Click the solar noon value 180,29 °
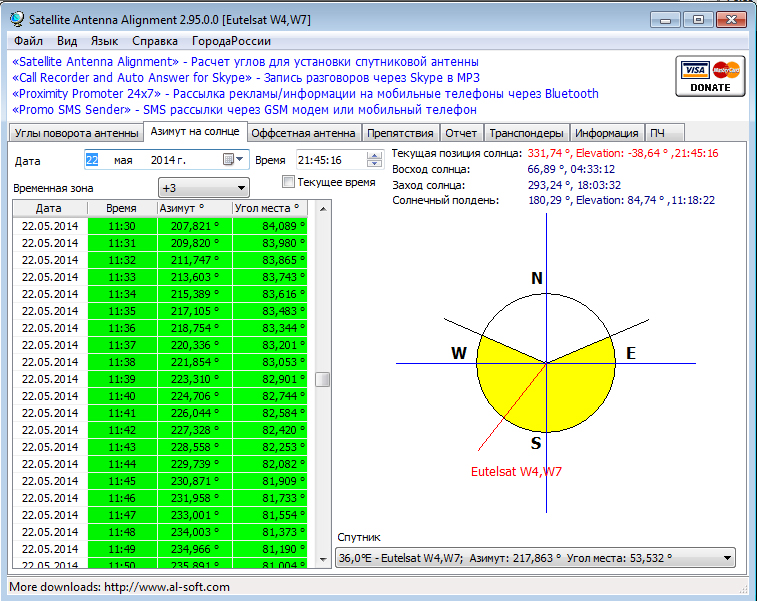757x601 pixels. point(549,200)
